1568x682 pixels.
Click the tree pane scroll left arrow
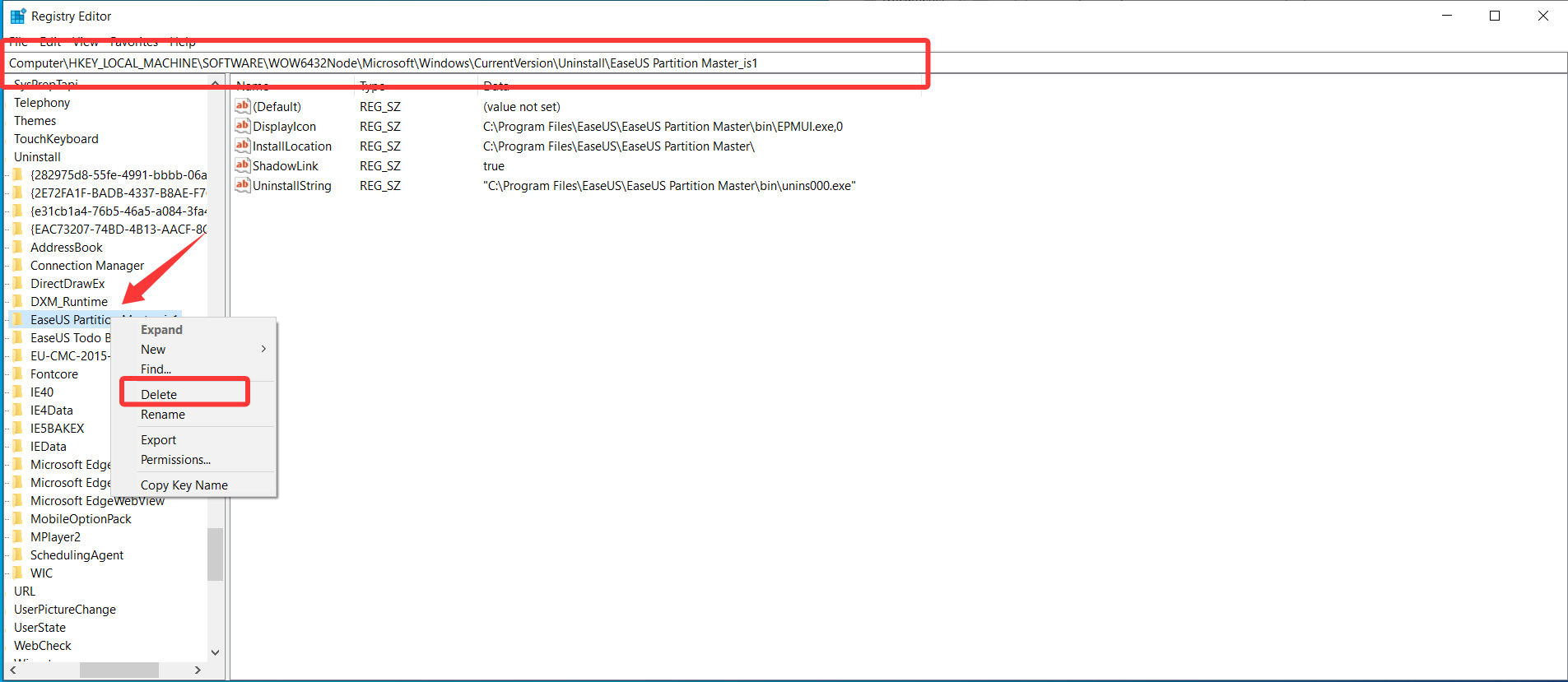pyautogui.click(x=13, y=670)
